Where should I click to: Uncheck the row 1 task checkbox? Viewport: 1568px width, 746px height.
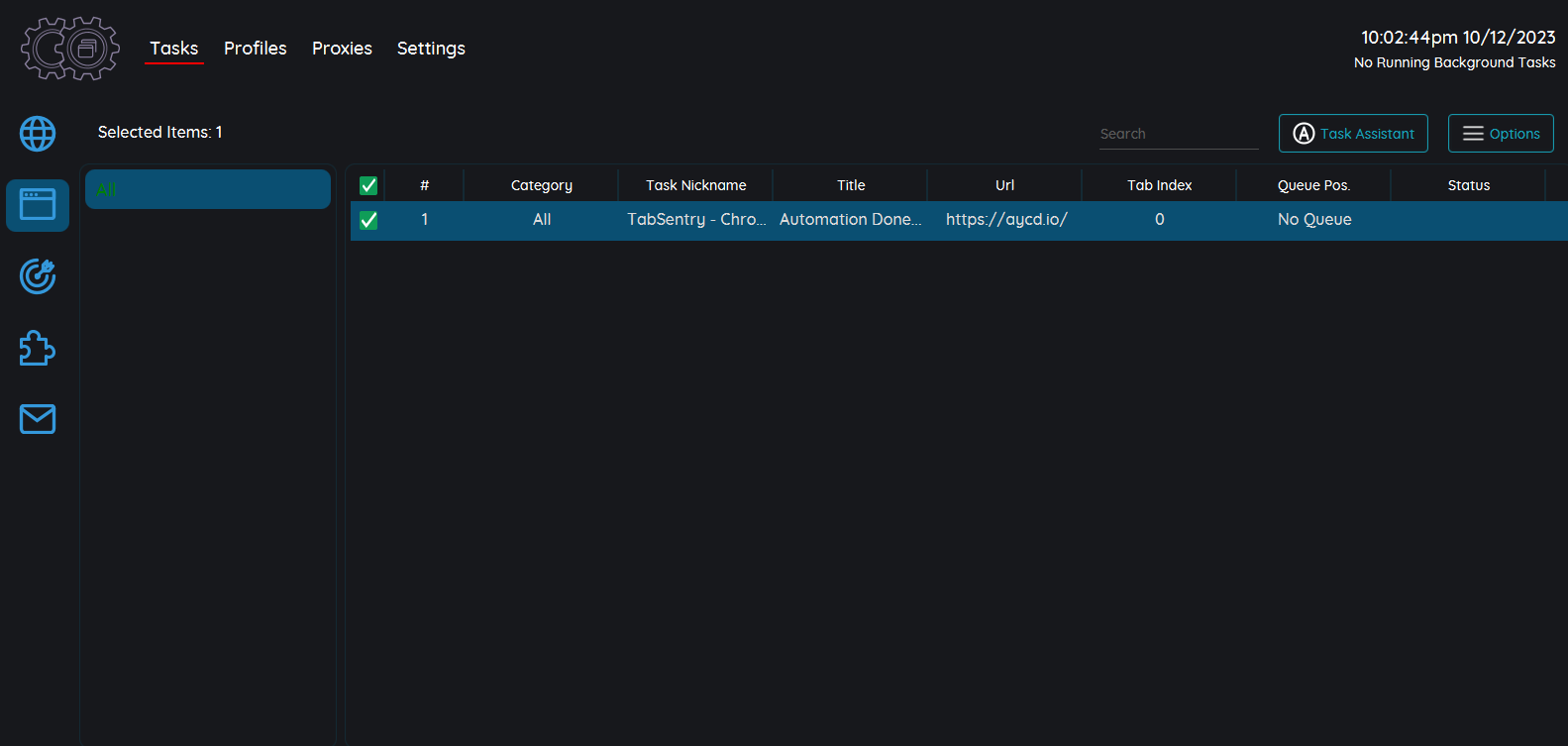click(368, 220)
